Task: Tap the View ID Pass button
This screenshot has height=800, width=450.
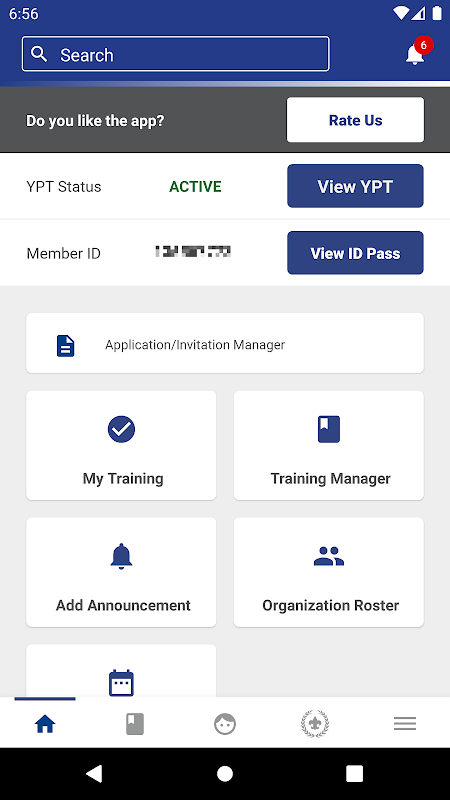Action: (355, 253)
